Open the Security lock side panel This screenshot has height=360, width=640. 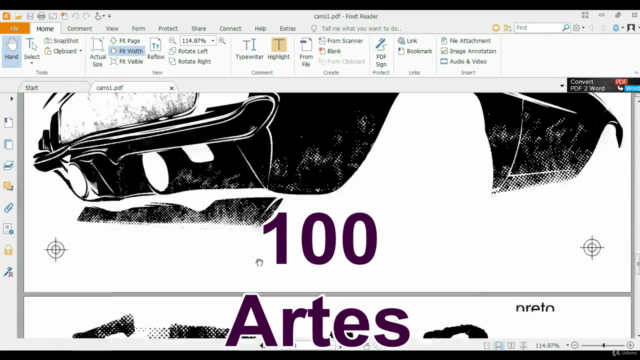pos(9,250)
